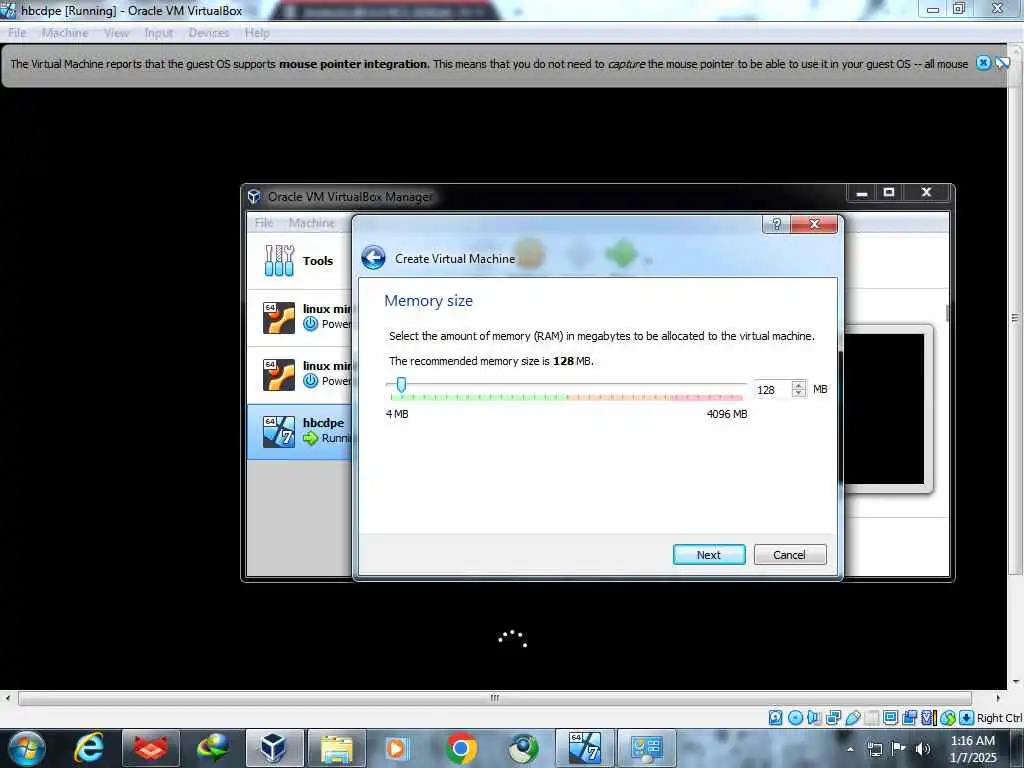Click the memory size 128 MB input field
The height and width of the screenshot is (768, 1024).
tap(772, 389)
